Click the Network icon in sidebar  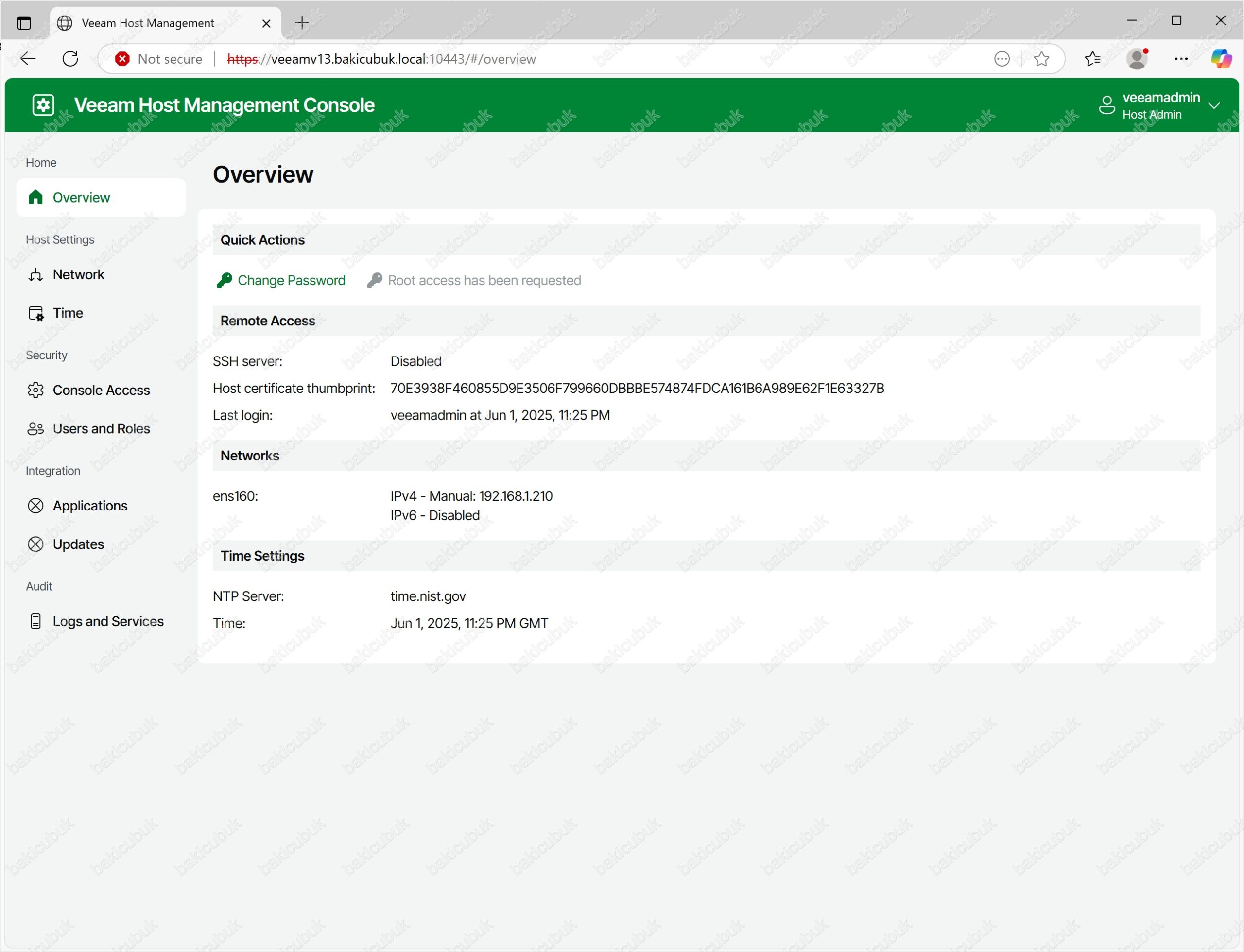(x=36, y=275)
